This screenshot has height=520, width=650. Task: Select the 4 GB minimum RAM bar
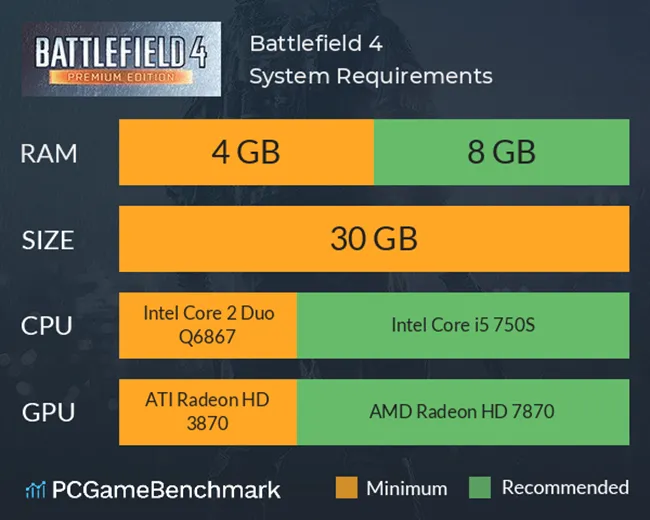[x=246, y=153]
